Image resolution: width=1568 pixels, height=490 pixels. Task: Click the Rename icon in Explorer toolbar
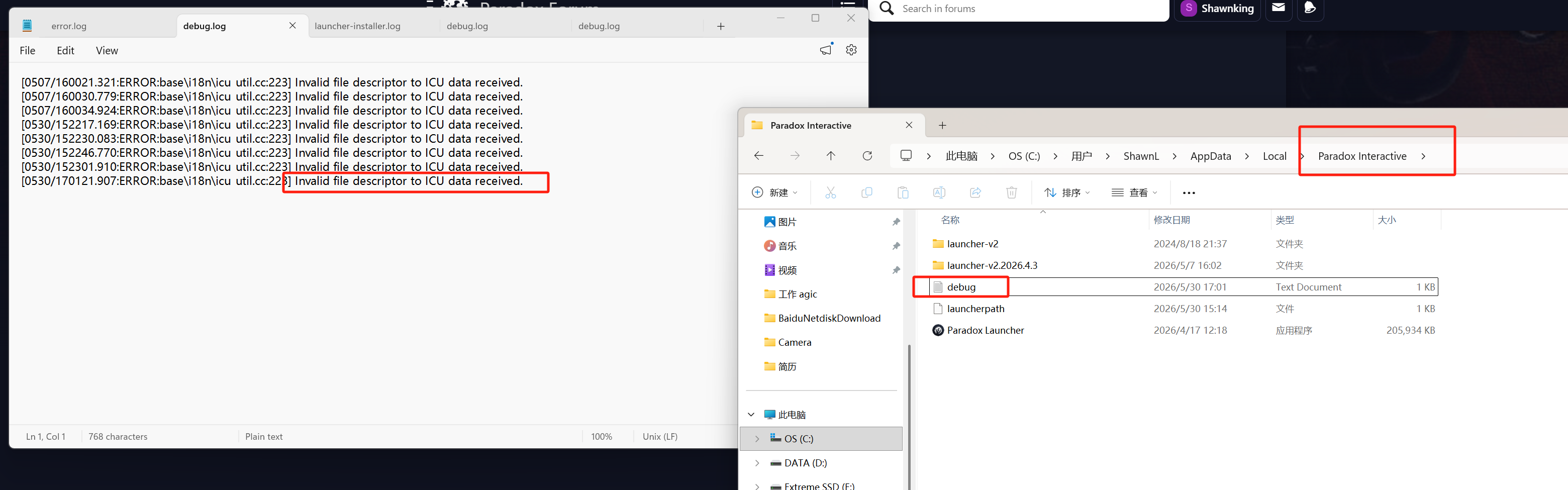(x=939, y=192)
